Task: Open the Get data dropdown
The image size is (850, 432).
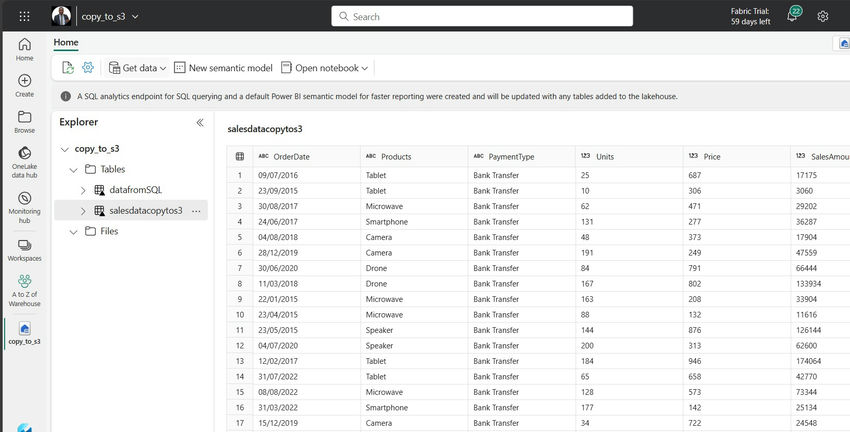Action: 137,68
